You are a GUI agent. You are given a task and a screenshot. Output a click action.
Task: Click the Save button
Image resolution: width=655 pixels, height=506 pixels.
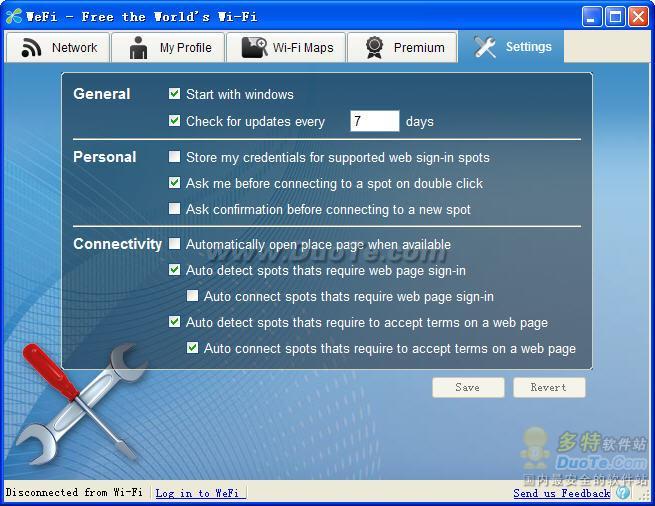pyautogui.click(x=468, y=387)
